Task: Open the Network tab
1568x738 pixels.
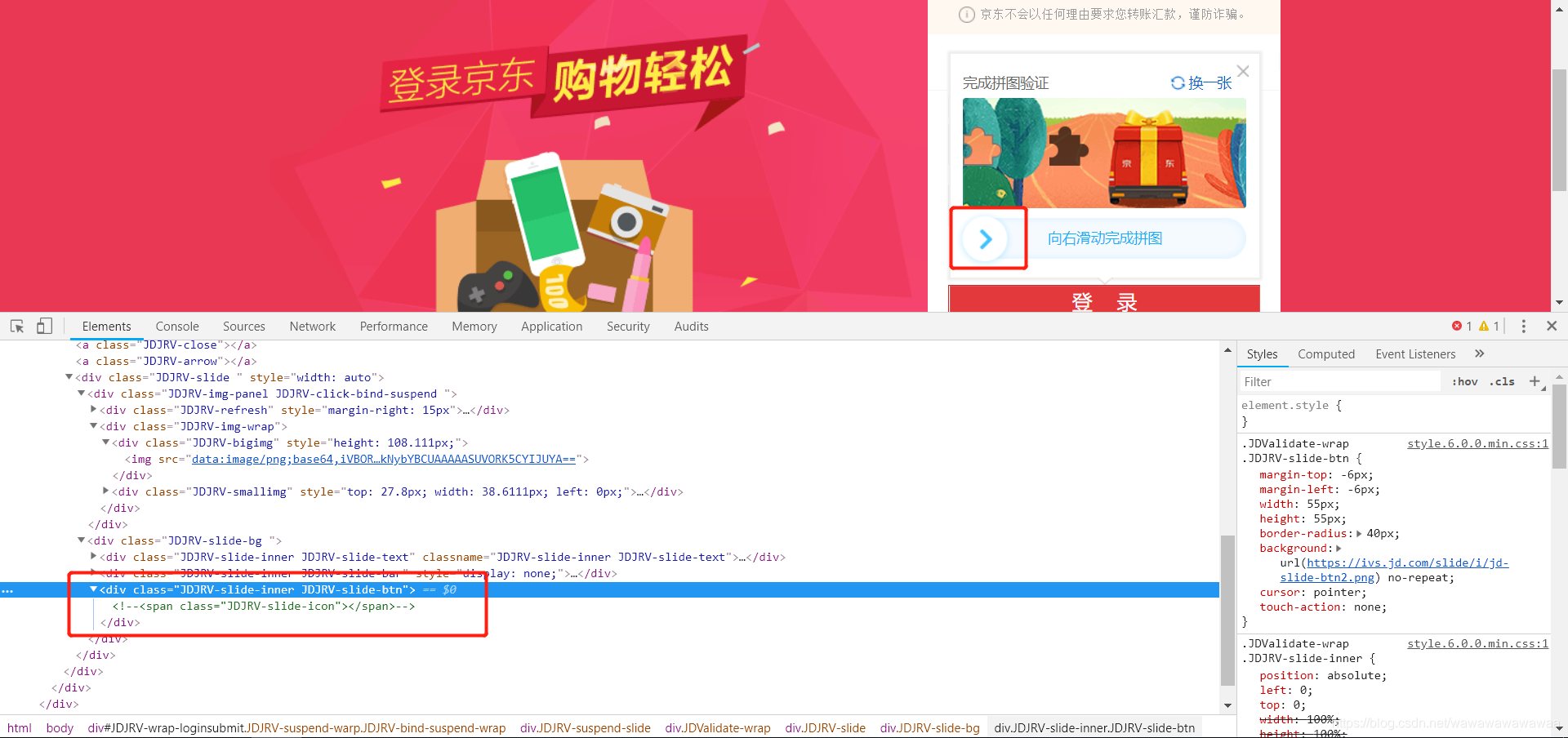Action: 313,326
